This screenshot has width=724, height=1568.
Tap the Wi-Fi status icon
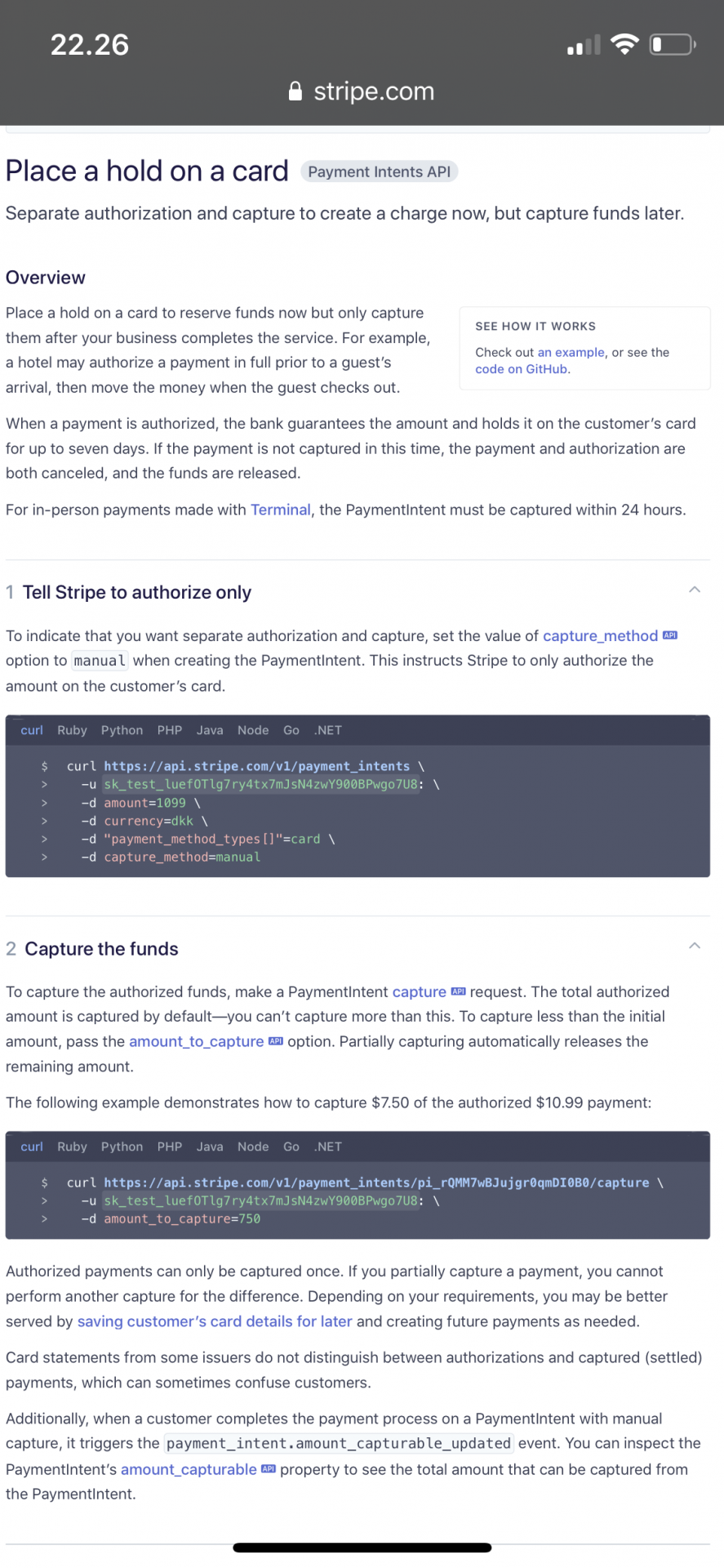pos(624,45)
